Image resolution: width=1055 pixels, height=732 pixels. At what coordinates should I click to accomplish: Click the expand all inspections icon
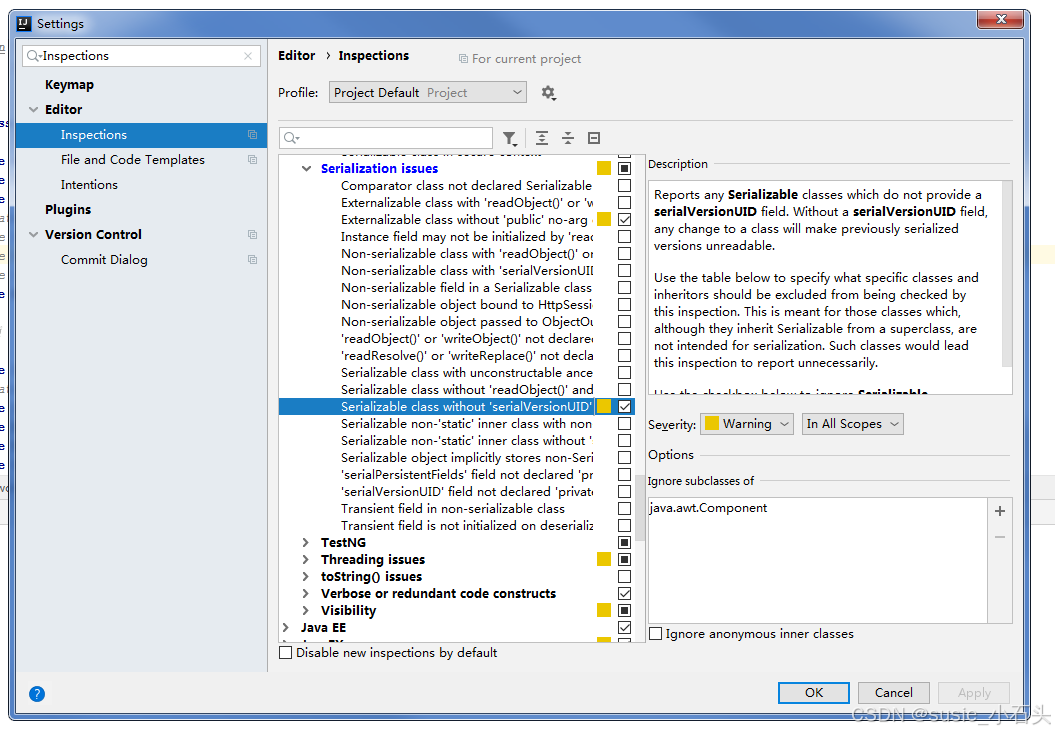point(540,138)
